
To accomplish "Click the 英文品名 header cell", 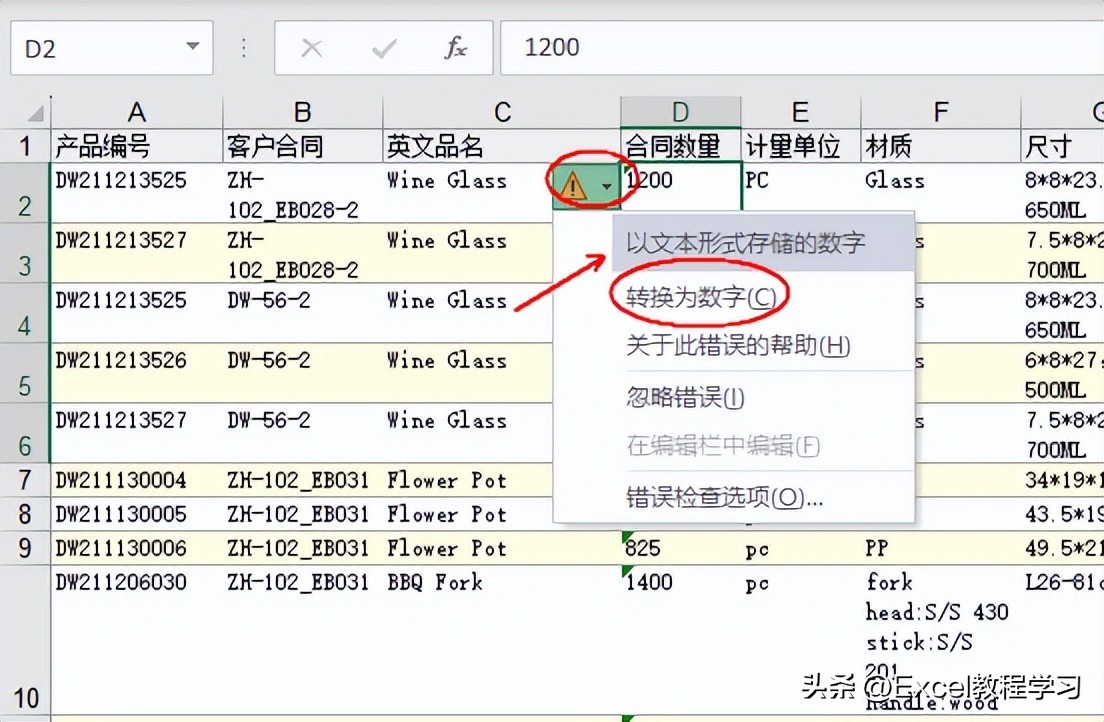I will point(501,146).
